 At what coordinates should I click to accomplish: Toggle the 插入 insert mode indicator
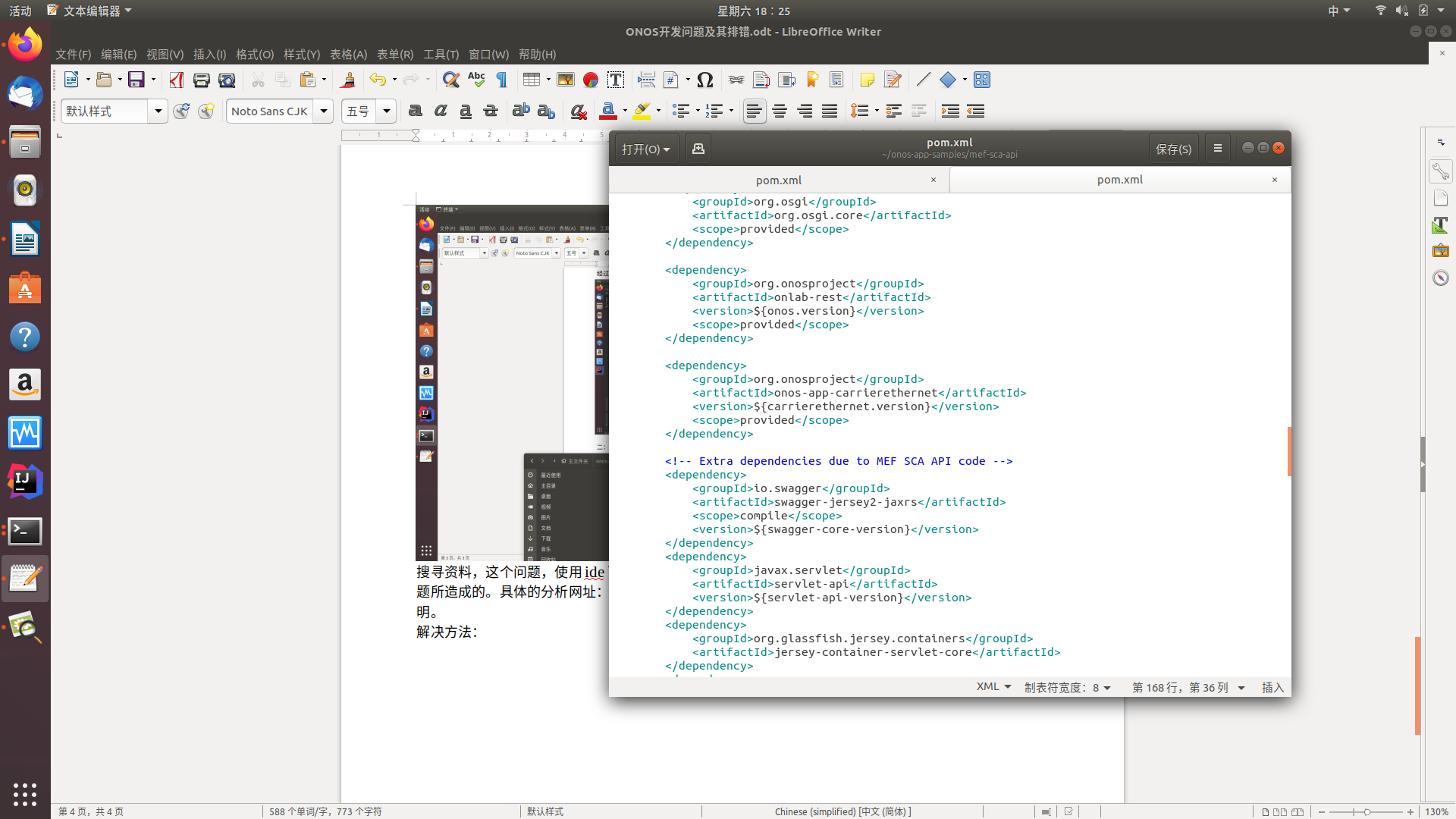click(x=1272, y=687)
